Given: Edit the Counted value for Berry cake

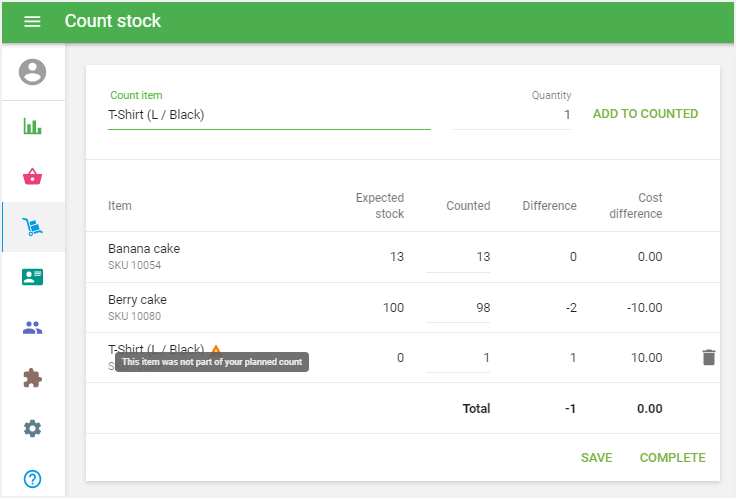Looking at the screenshot, I should click(458, 308).
